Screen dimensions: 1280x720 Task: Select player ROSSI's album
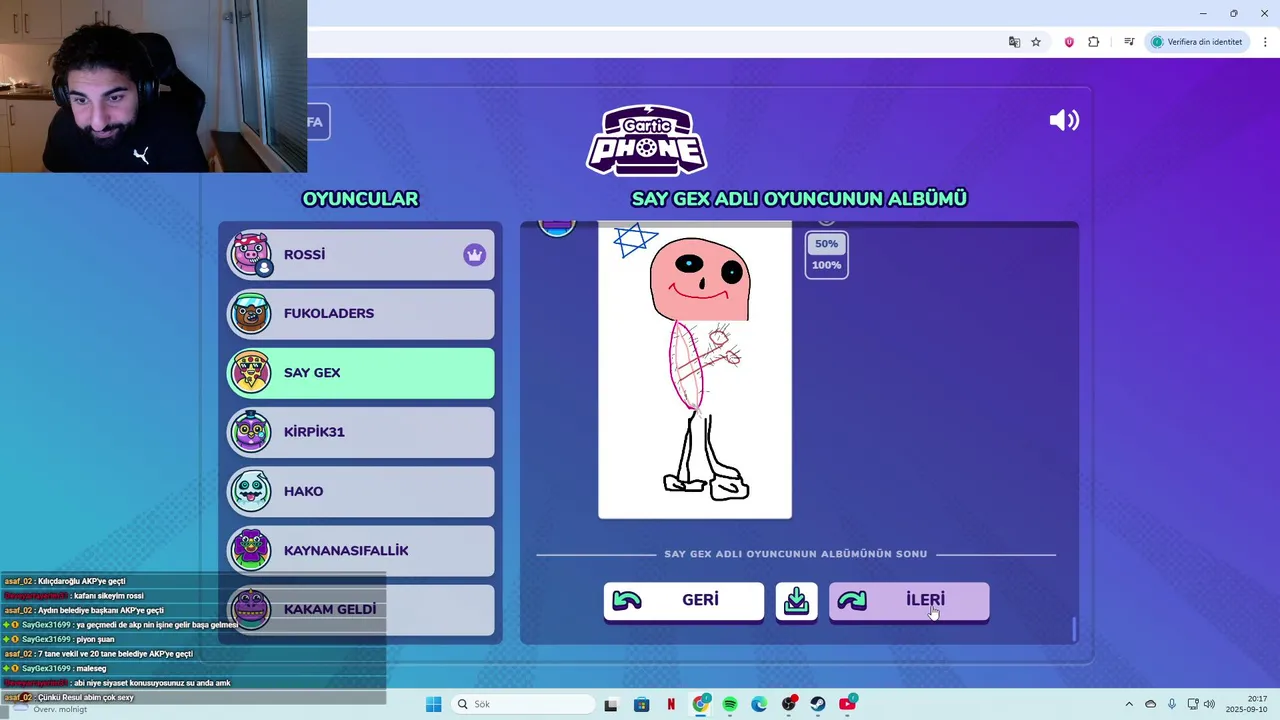(x=360, y=255)
